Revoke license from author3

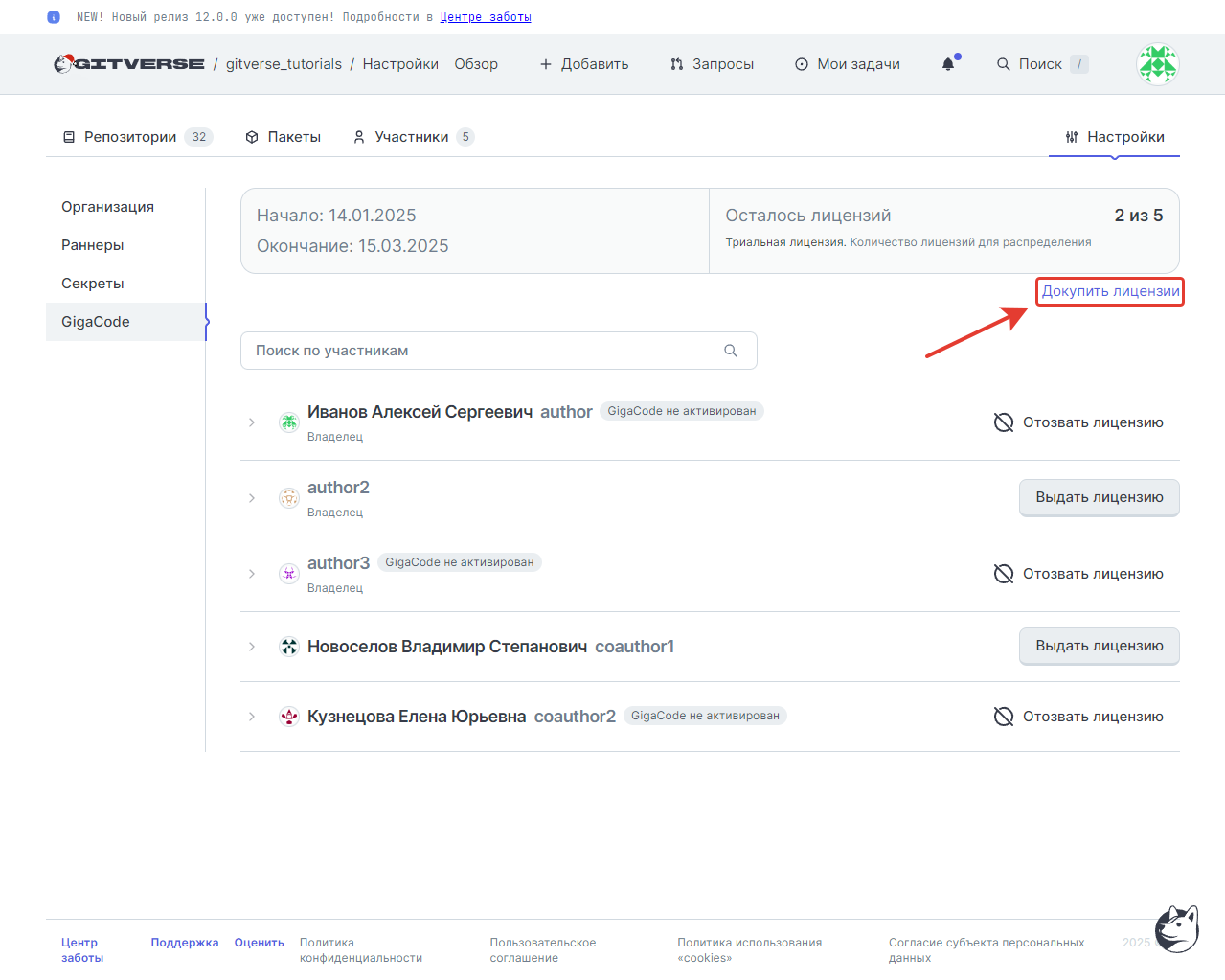pos(1078,574)
